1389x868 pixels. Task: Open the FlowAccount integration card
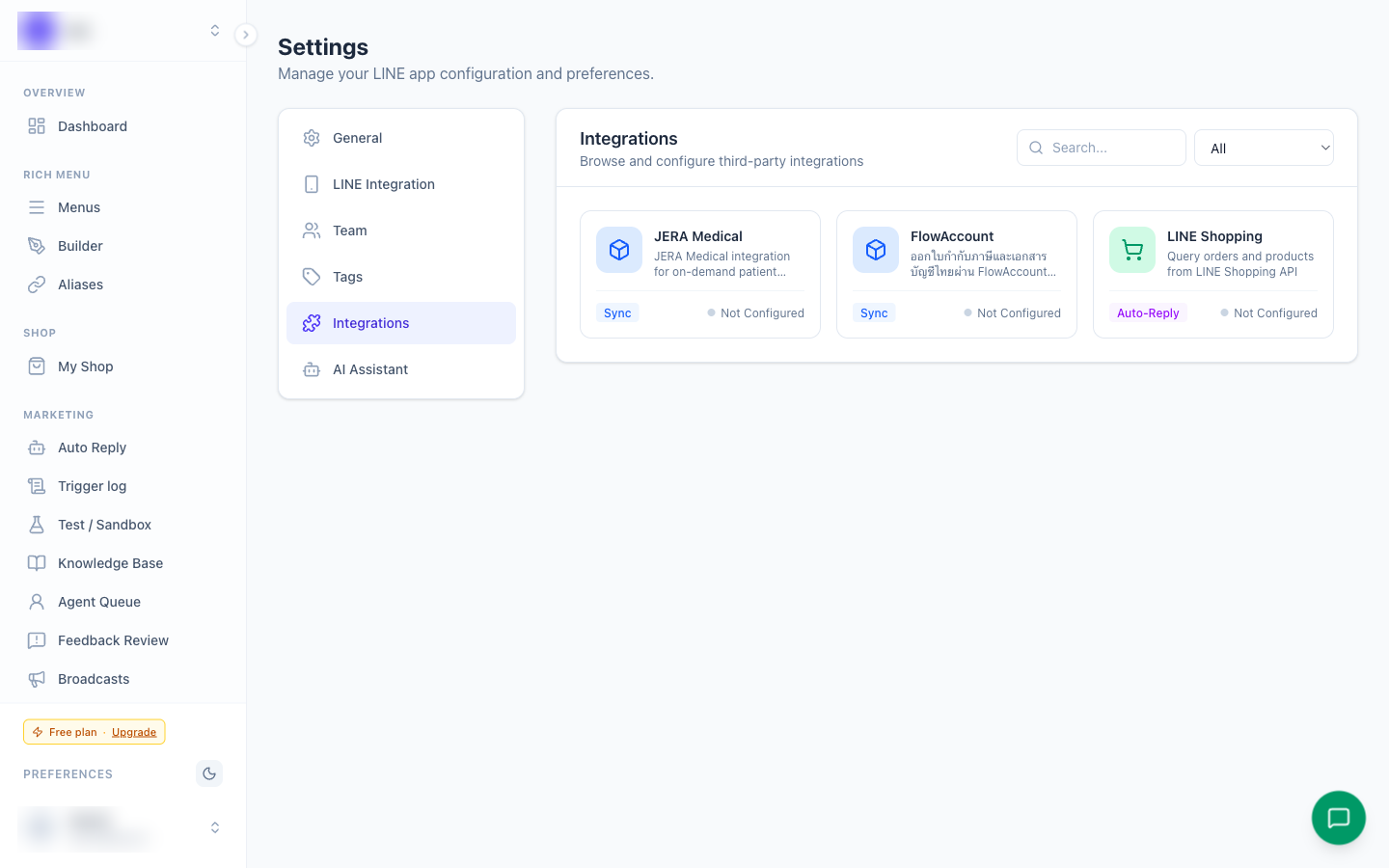pyautogui.click(x=957, y=274)
